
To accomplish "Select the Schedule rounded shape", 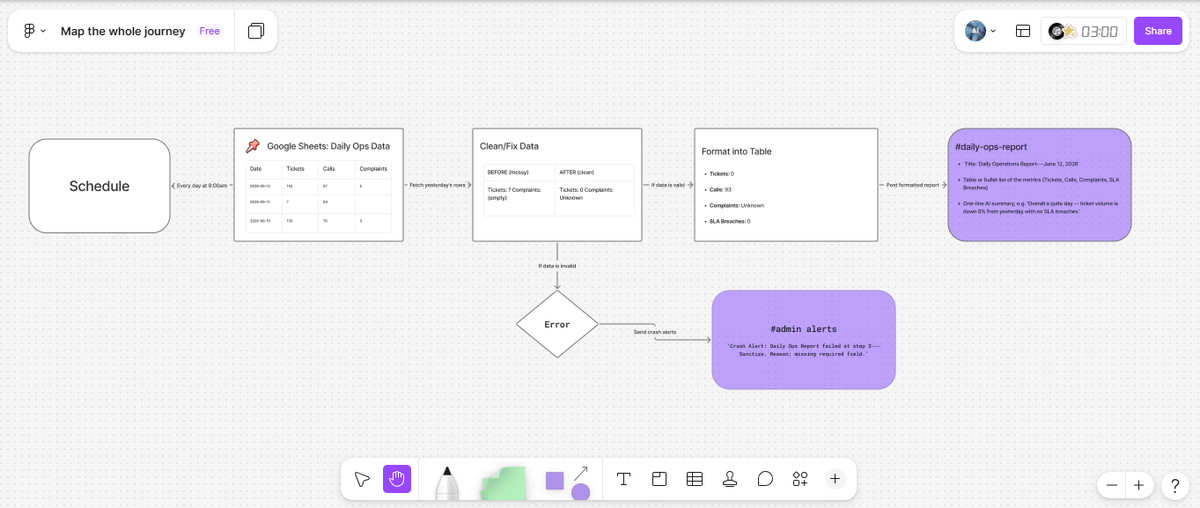I will [x=99, y=186].
